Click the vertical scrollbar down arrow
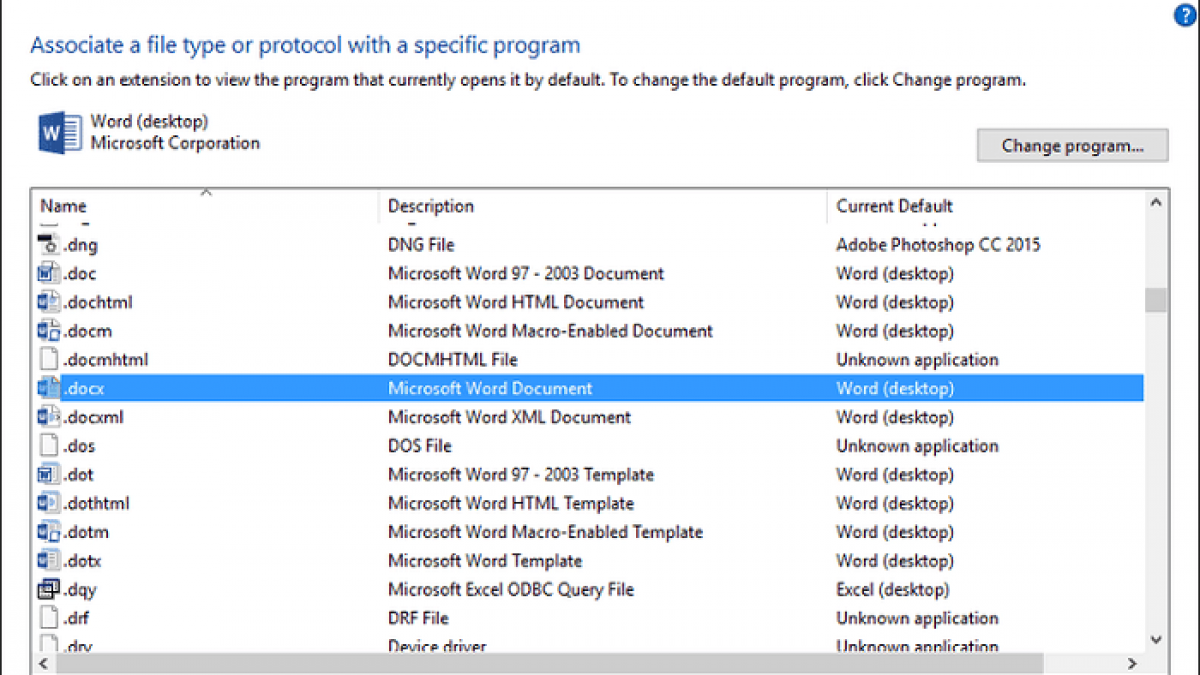1200x675 pixels. pos(1156,639)
